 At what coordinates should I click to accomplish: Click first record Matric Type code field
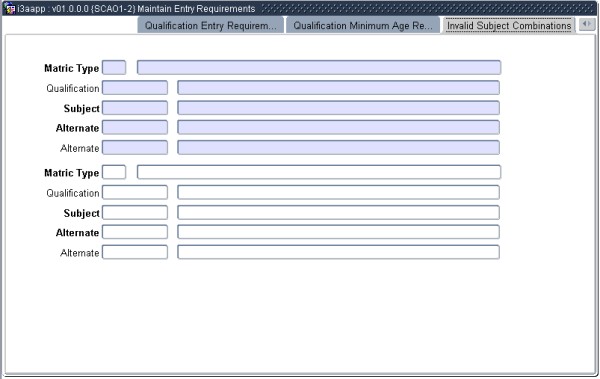pyautogui.click(x=114, y=68)
